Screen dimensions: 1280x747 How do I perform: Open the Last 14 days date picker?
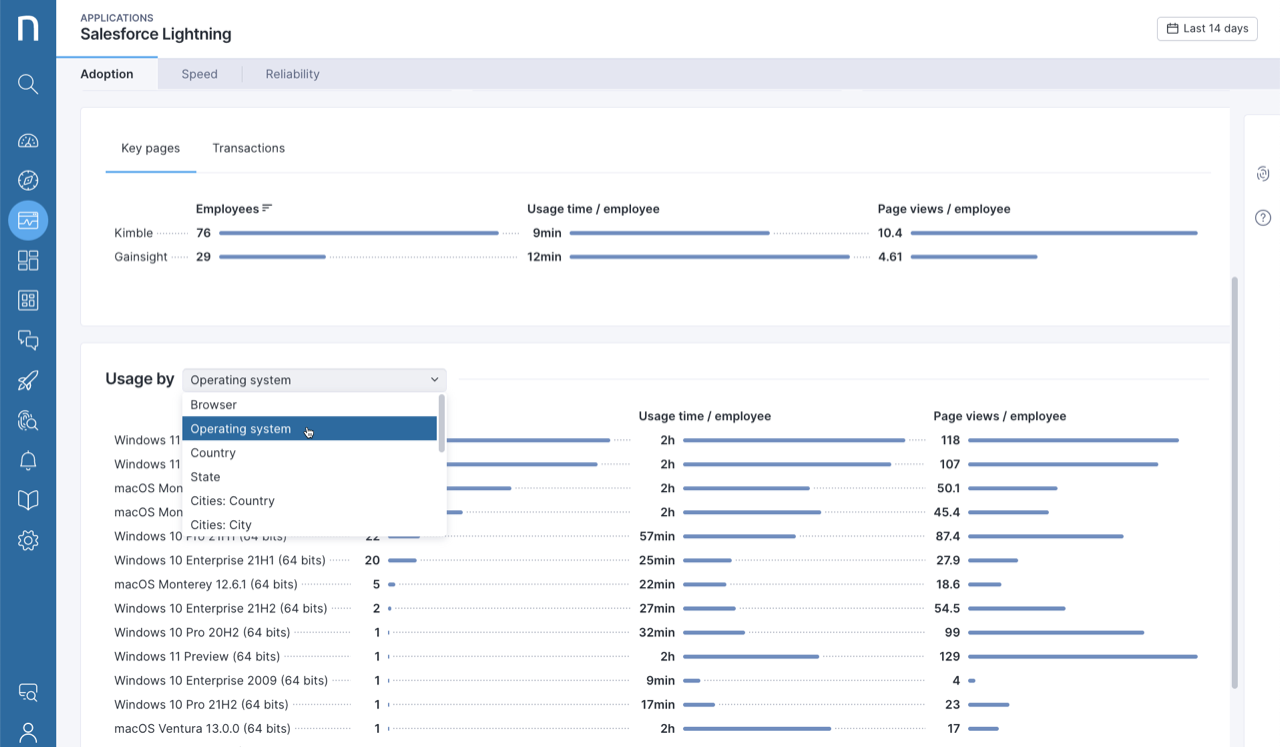pos(1207,29)
